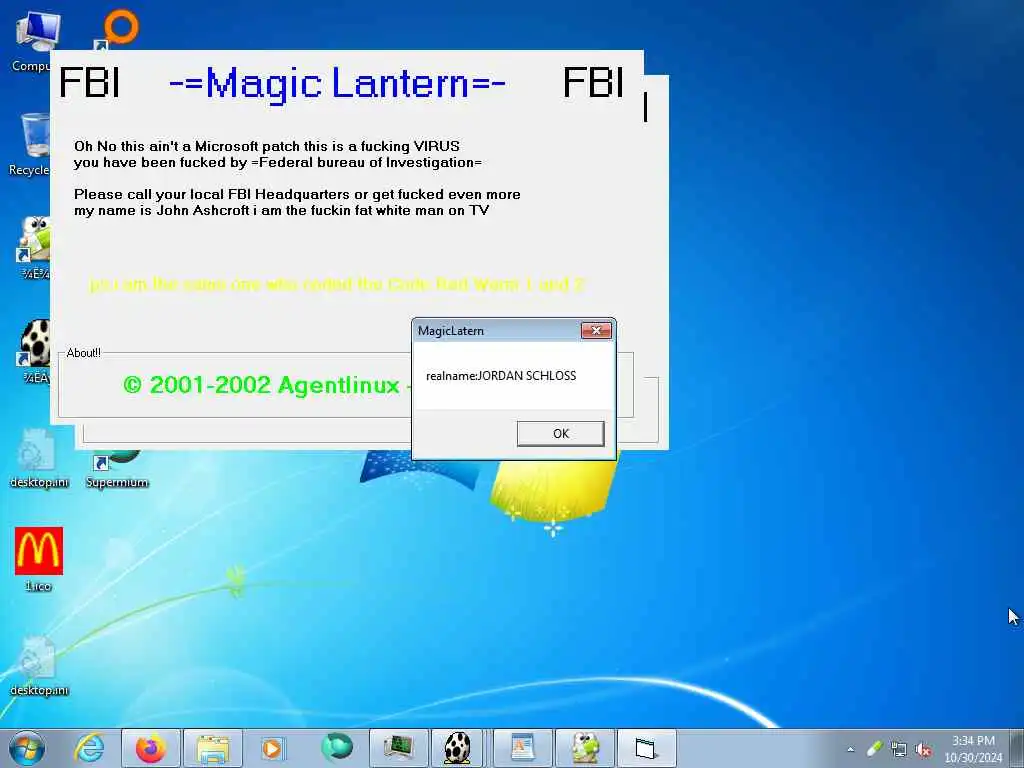Click the realname:JORDAN SCHLOSS message text
The image size is (1024, 768).
[501, 376]
